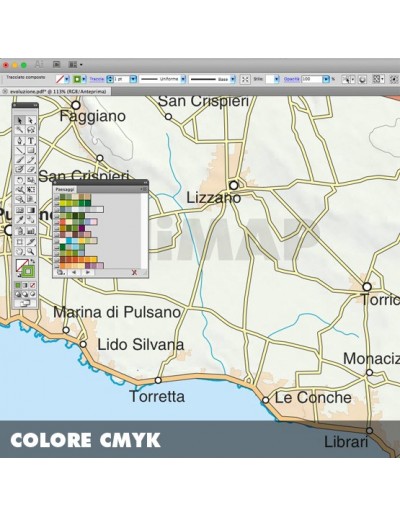This screenshot has width=400, height=517.
Task: Change the stroke weight with the stepper arrows
Action: pyautogui.click(x=110, y=79)
